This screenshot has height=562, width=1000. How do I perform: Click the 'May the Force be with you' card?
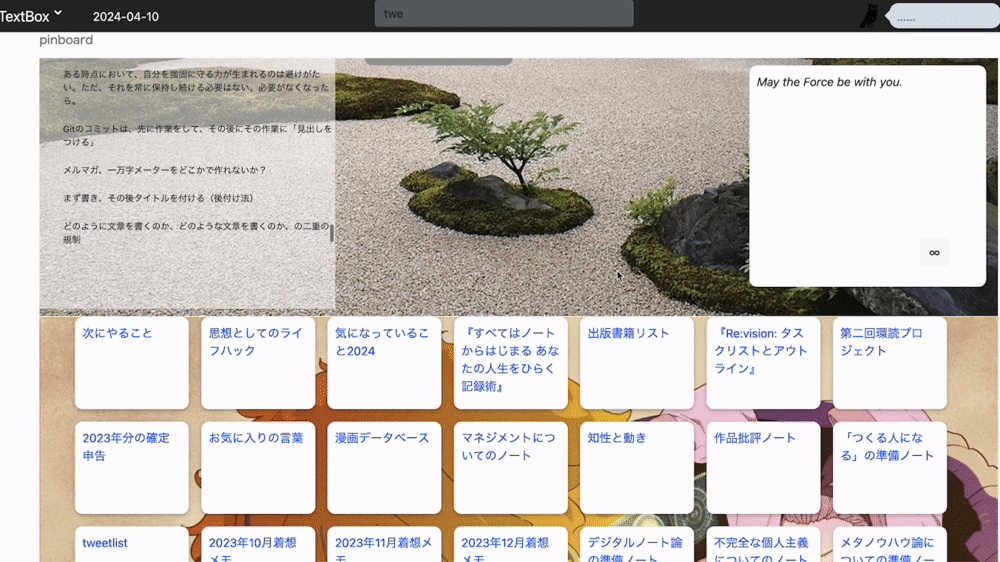point(867,176)
